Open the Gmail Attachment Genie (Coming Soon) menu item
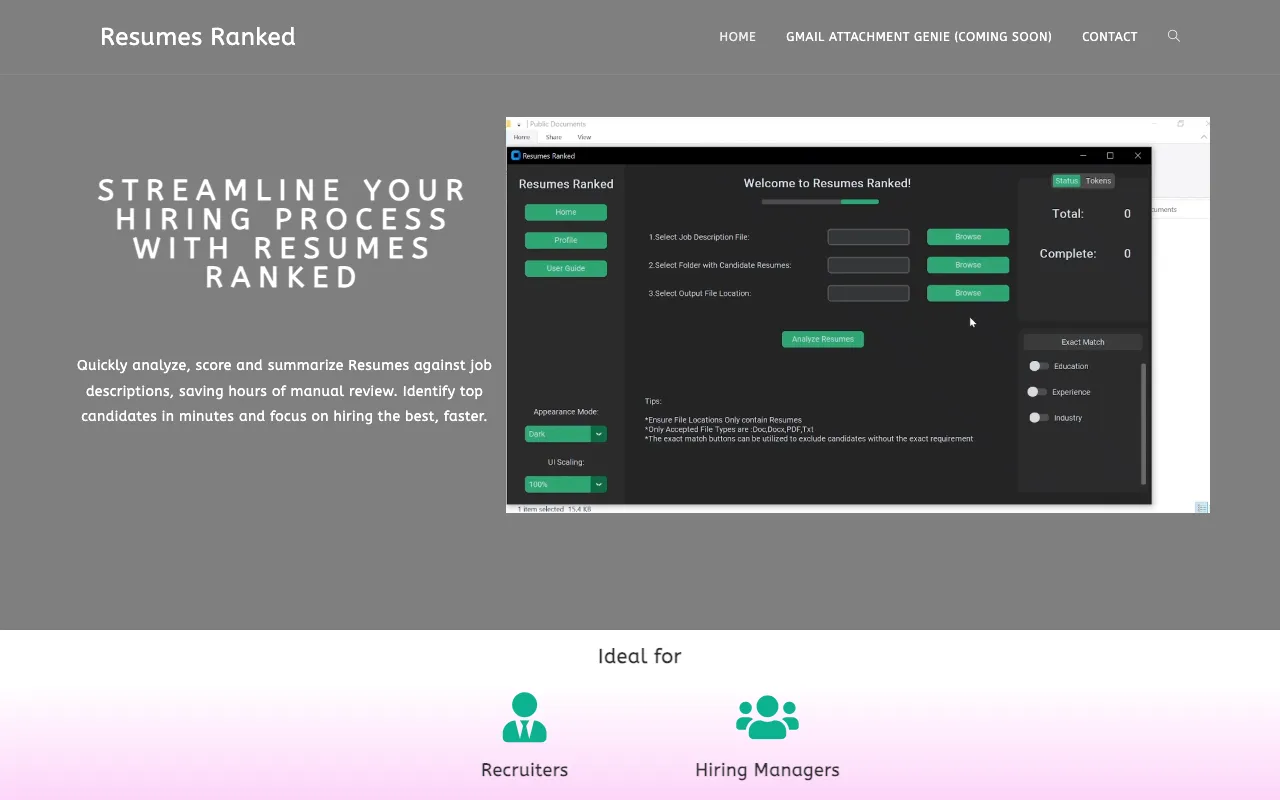 919,37
